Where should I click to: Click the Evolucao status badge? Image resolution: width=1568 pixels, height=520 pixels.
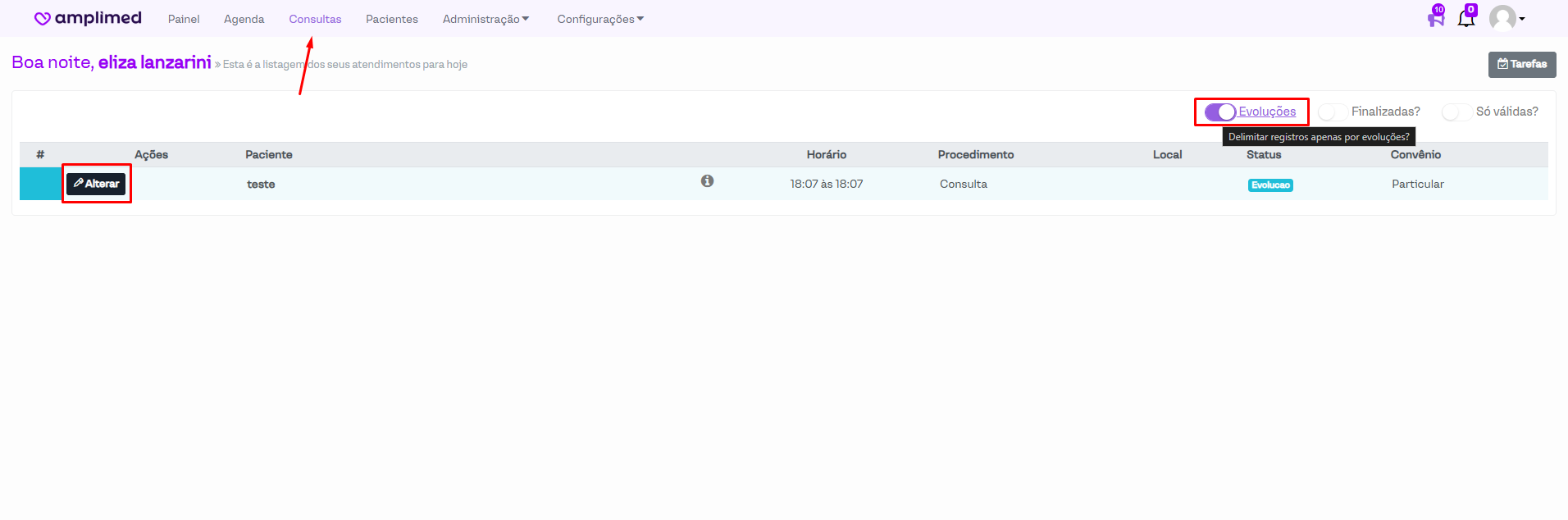pos(1270,185)
